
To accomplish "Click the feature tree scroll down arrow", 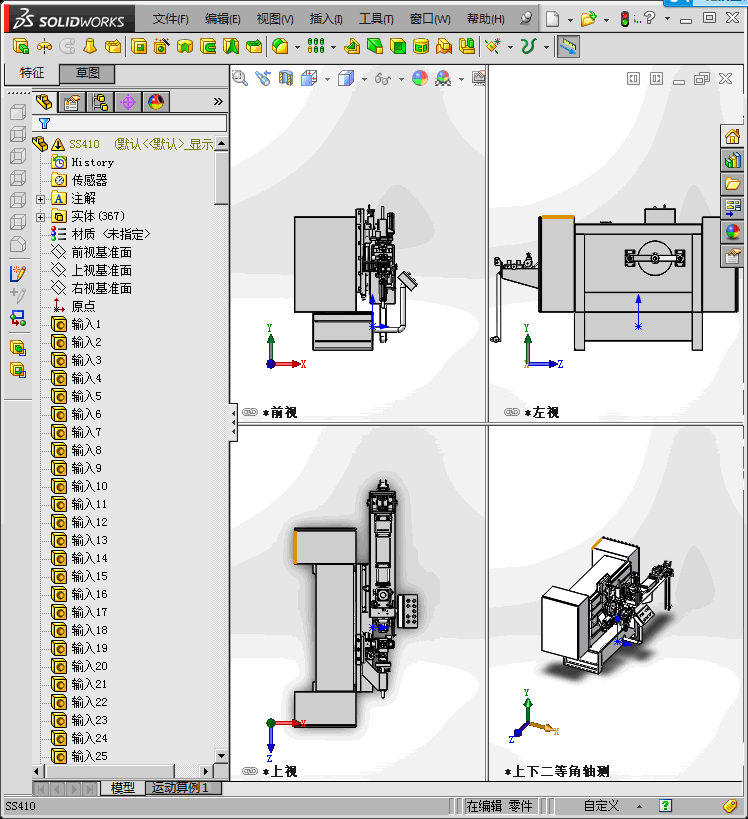I will click(221, 756).
